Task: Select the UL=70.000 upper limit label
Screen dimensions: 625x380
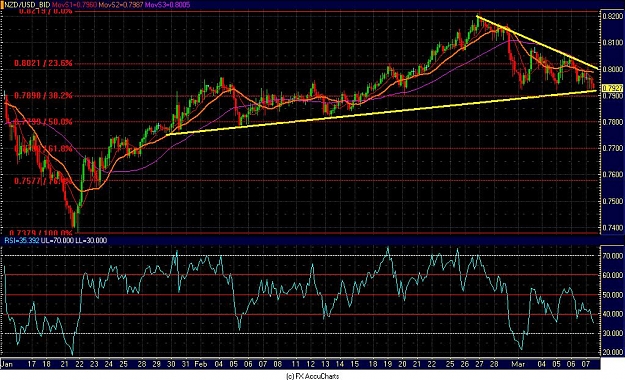Action: point(56,240)
